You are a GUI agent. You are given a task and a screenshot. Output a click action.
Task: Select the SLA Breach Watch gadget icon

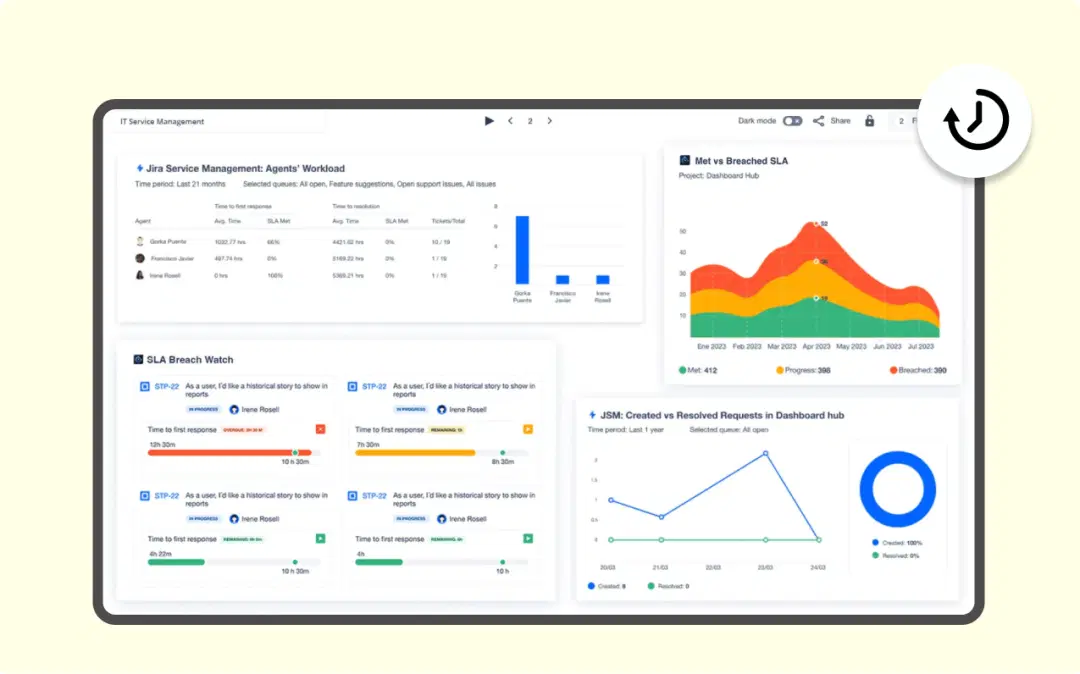pyautogui.click(x=137, y=359)
